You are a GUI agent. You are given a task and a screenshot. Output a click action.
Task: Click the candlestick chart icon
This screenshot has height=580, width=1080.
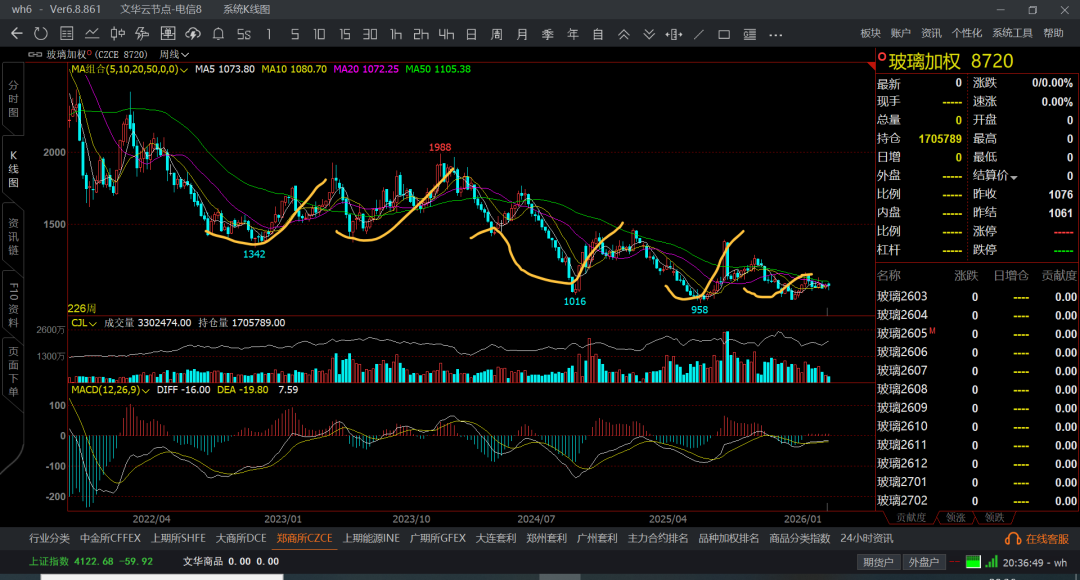pyautogui.click(x=117, y=34)
